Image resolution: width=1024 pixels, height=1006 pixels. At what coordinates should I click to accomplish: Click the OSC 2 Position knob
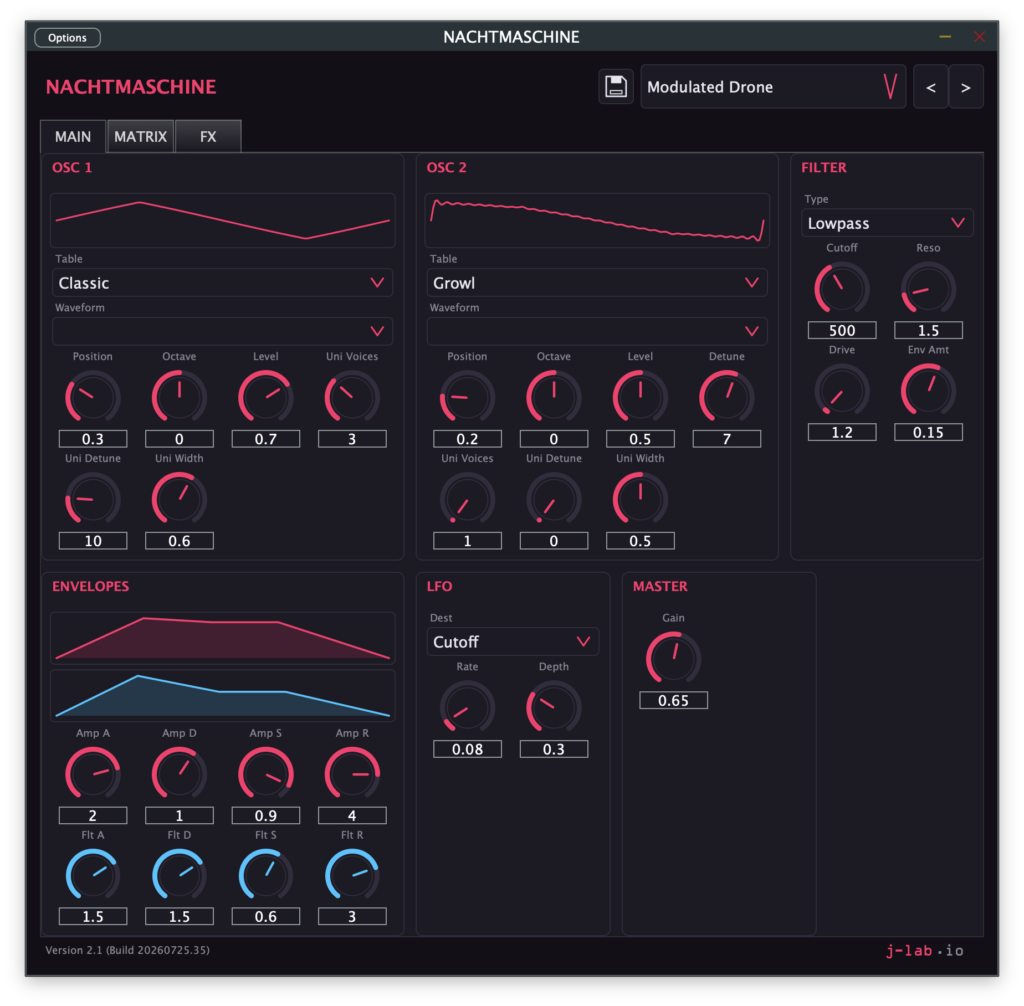[467, 397]
